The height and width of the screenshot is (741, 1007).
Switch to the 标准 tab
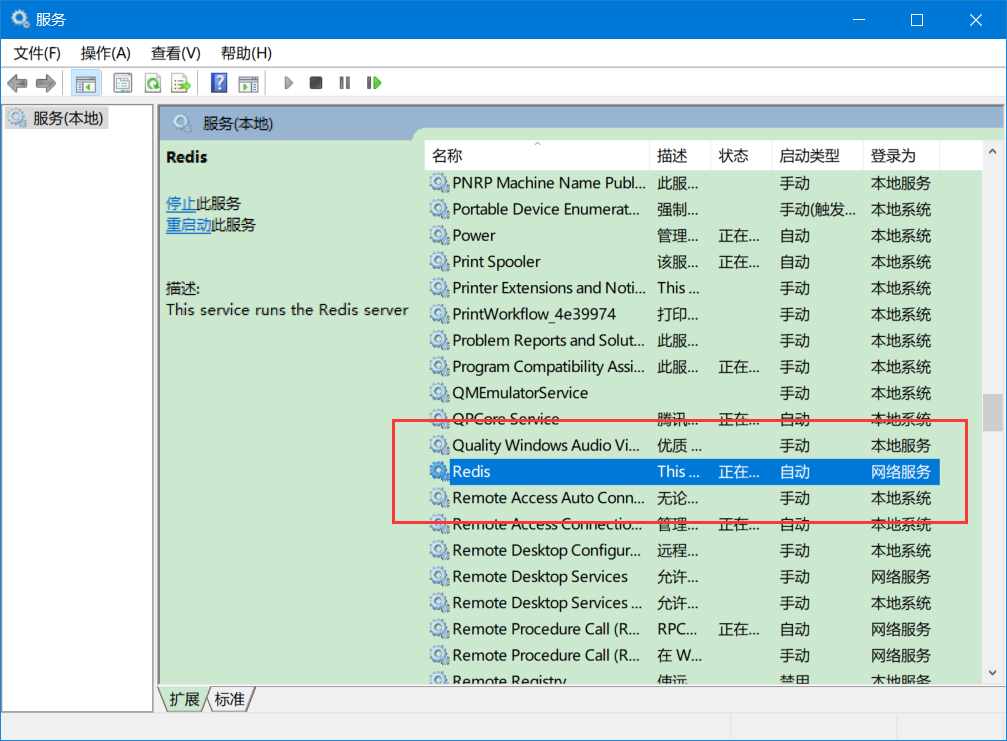pos(229,699)
